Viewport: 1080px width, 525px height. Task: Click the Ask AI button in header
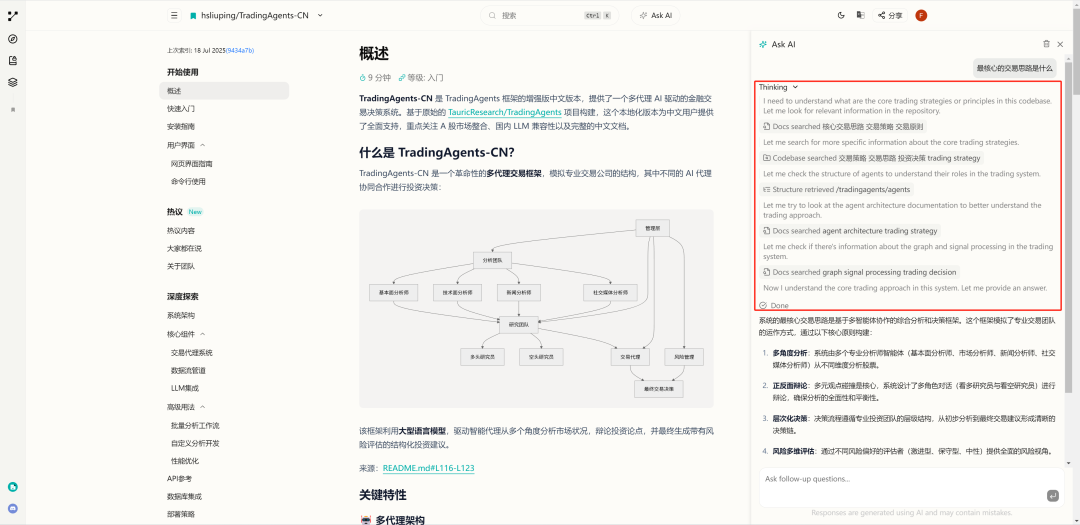(x=655, y=15)
